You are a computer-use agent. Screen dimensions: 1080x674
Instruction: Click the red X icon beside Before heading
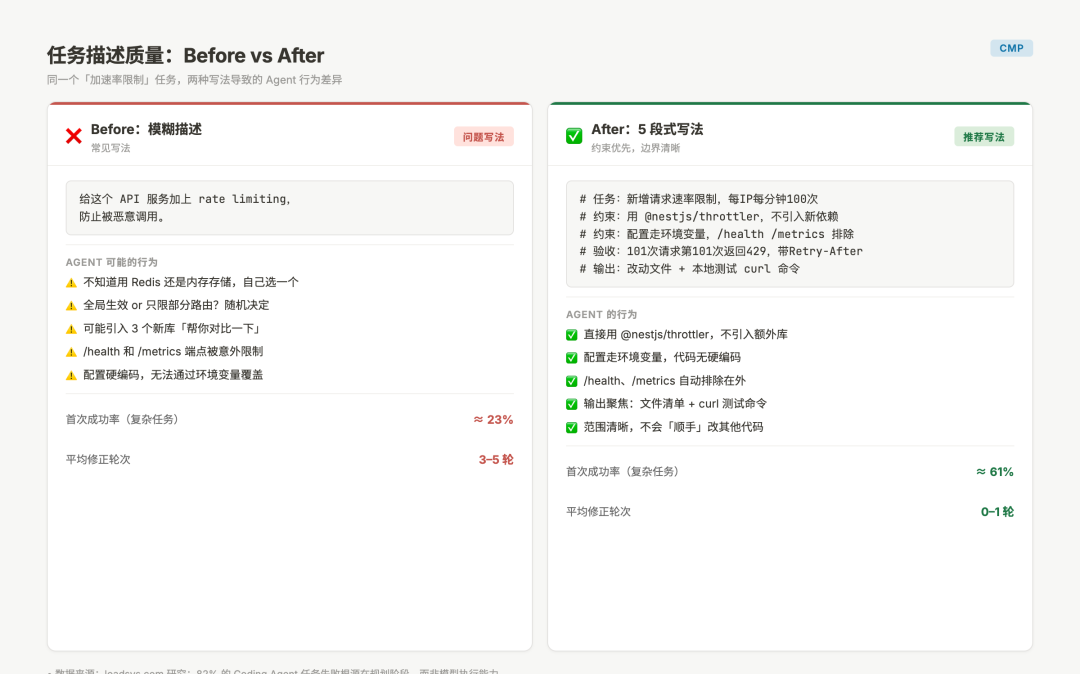tap(74, 136)
